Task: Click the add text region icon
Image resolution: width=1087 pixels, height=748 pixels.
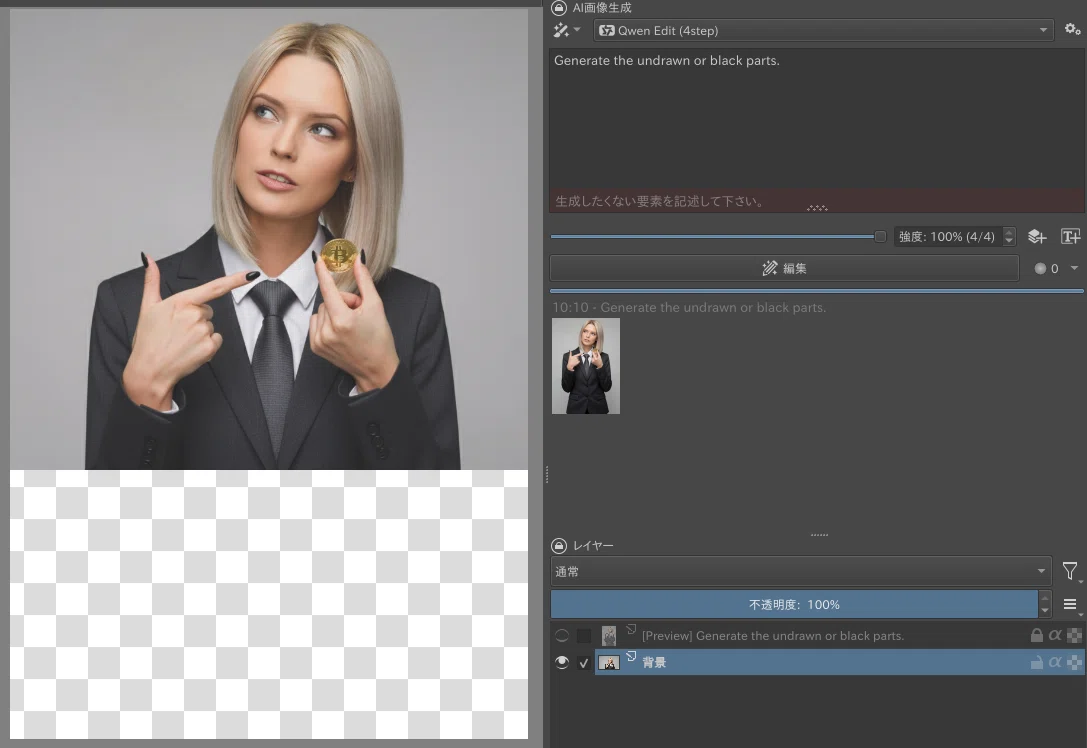Action: 1070,236
